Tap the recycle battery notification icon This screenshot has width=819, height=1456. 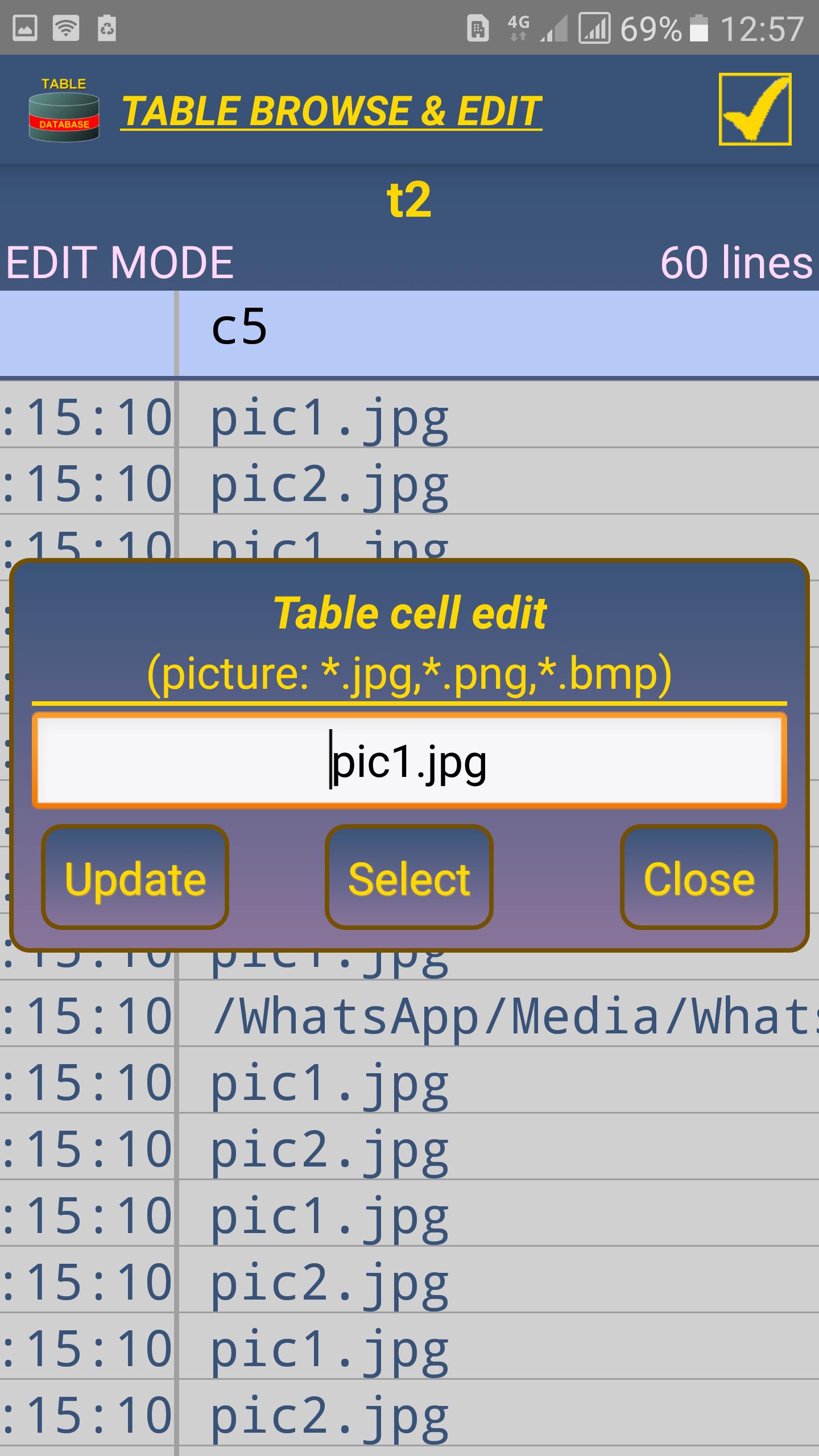[x=107, y=28]
